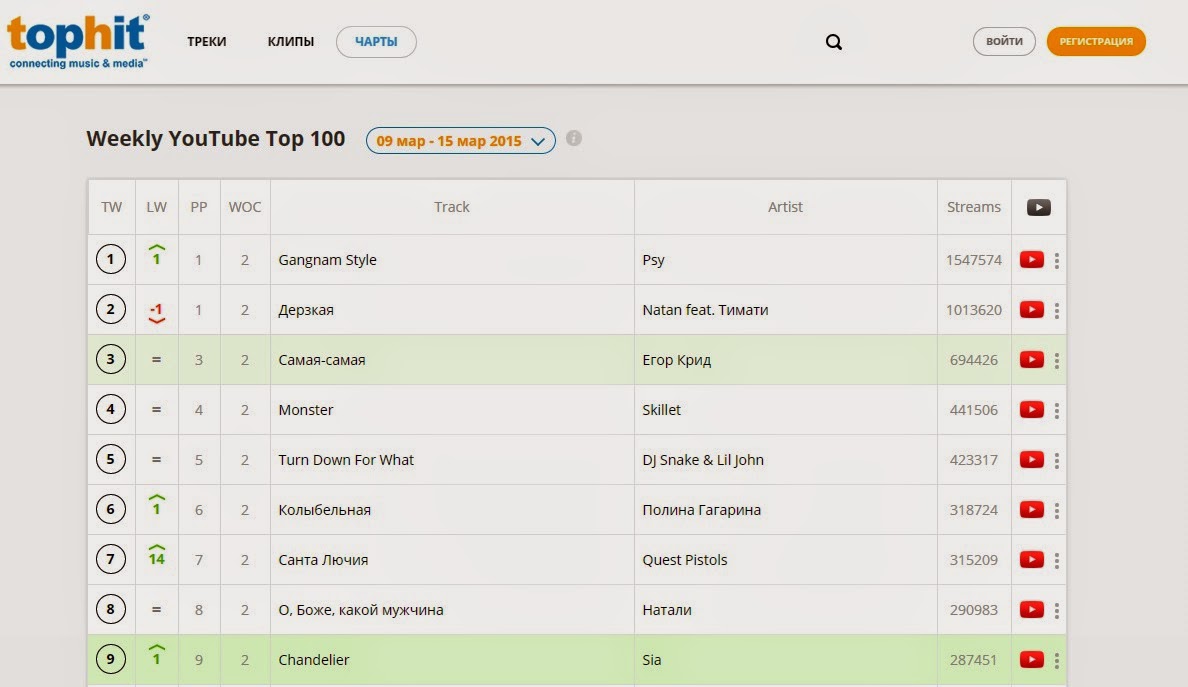Click the ВОЙТИ login button
This screenshot has width=1188, height=687.
[1004, 42]
